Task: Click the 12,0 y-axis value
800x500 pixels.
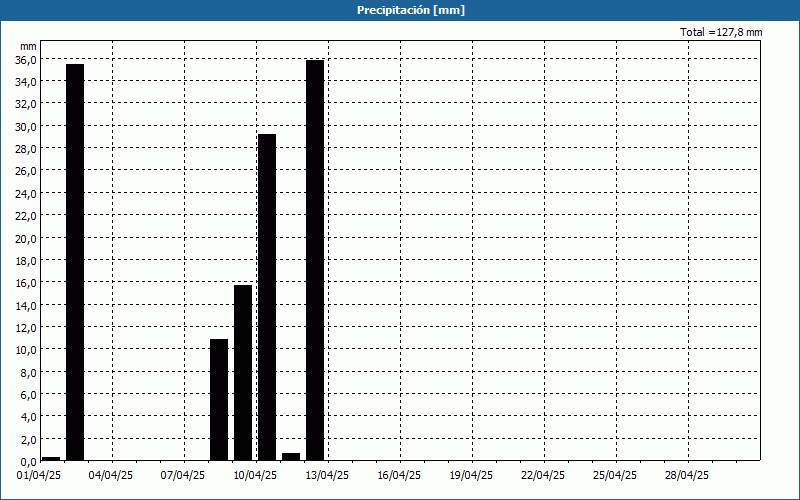Action: click(x=26, y=328)
